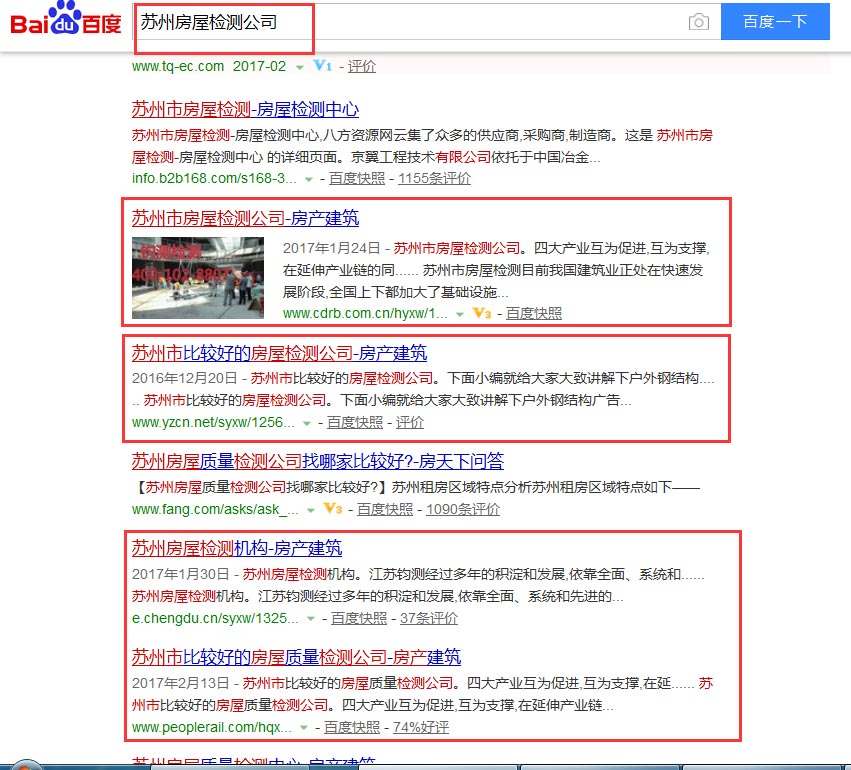Click date text 2017年1月24日

tap(331, 248)
